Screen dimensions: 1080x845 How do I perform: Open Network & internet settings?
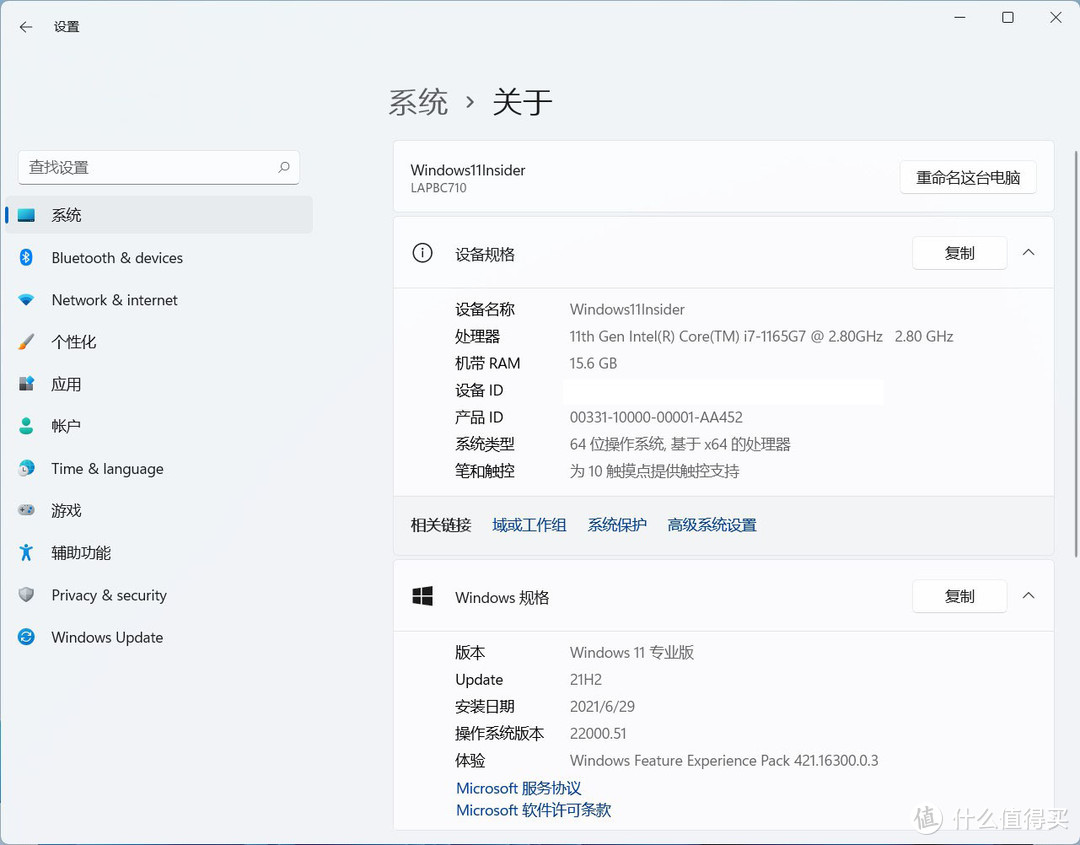114,300
